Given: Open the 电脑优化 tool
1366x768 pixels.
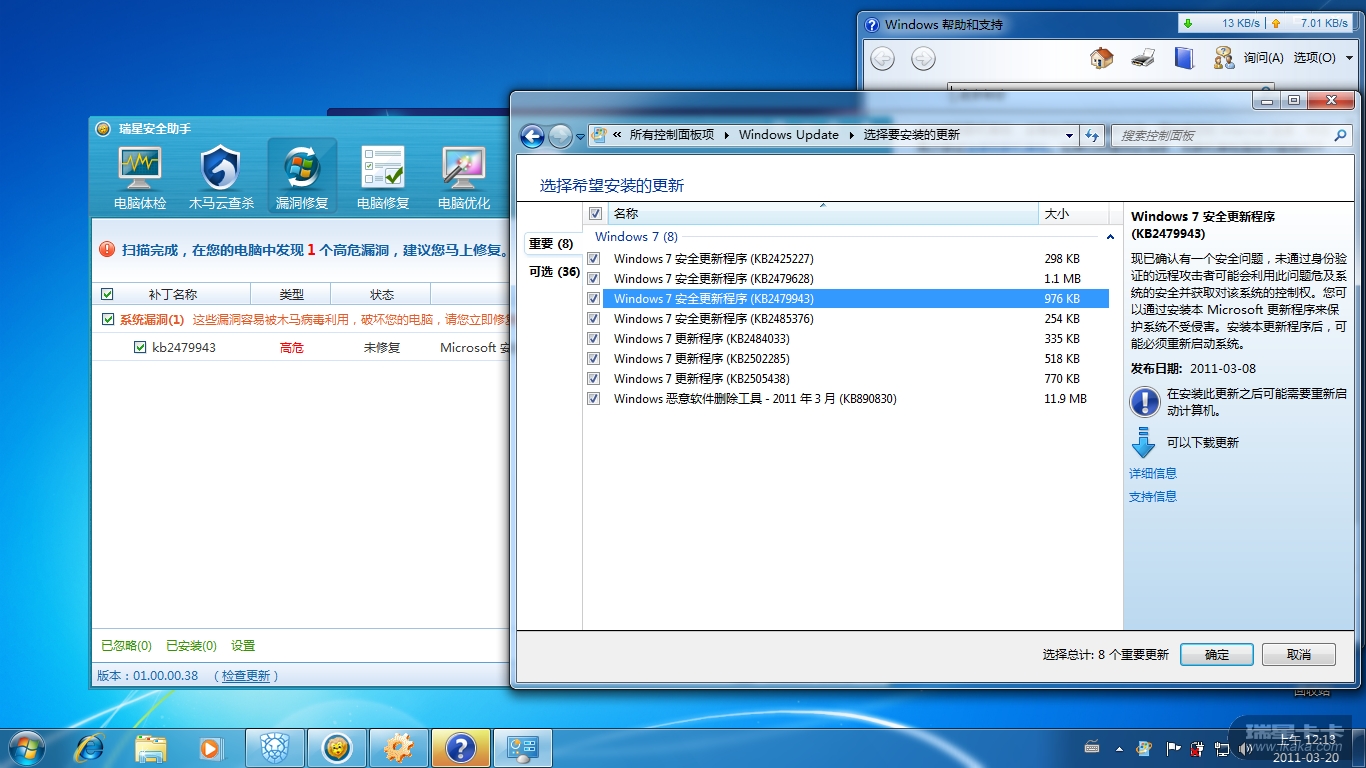Looking at the screenshot, I should pyautogui.click(x=464, y=178).
